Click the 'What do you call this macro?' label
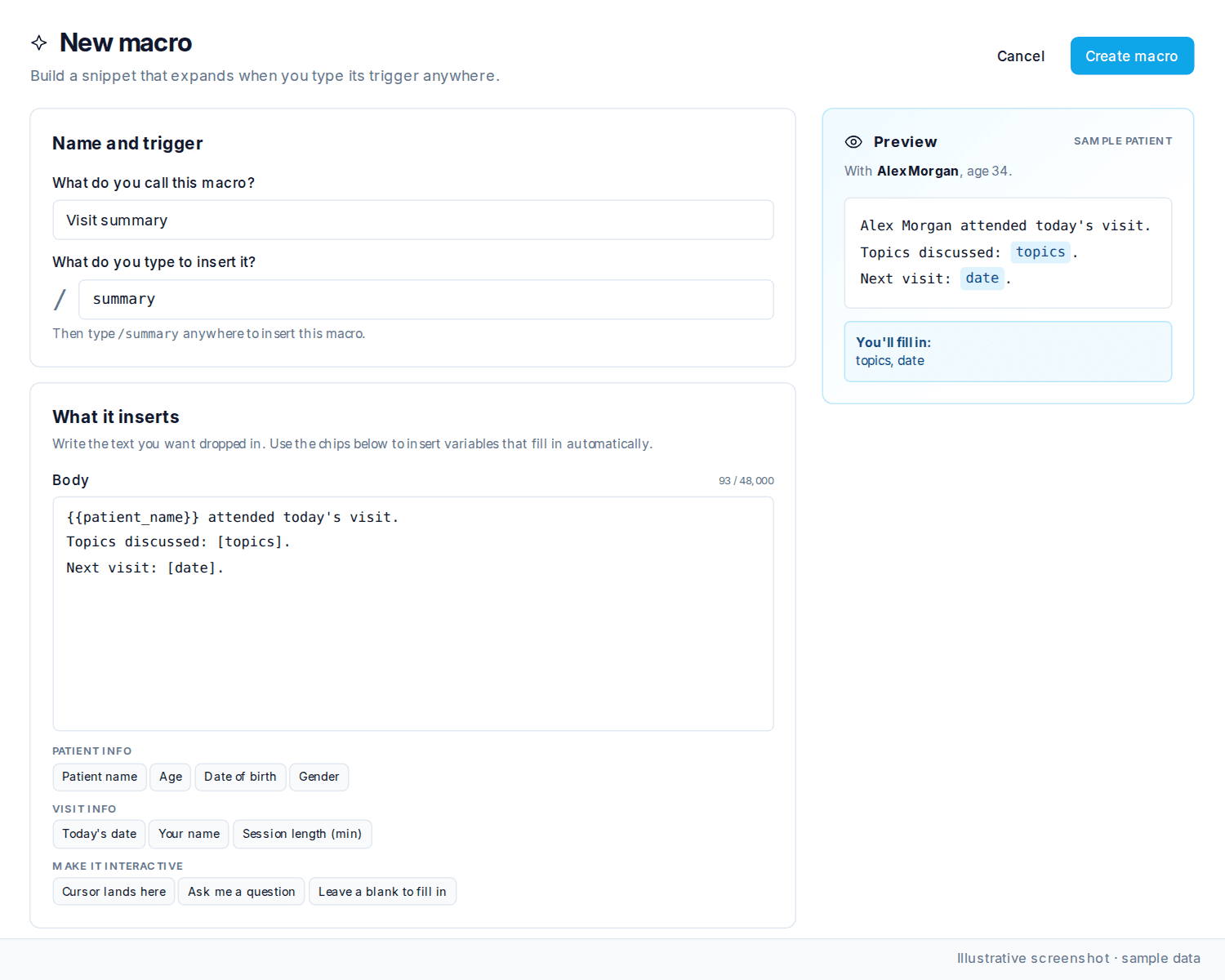 [154, 183]
